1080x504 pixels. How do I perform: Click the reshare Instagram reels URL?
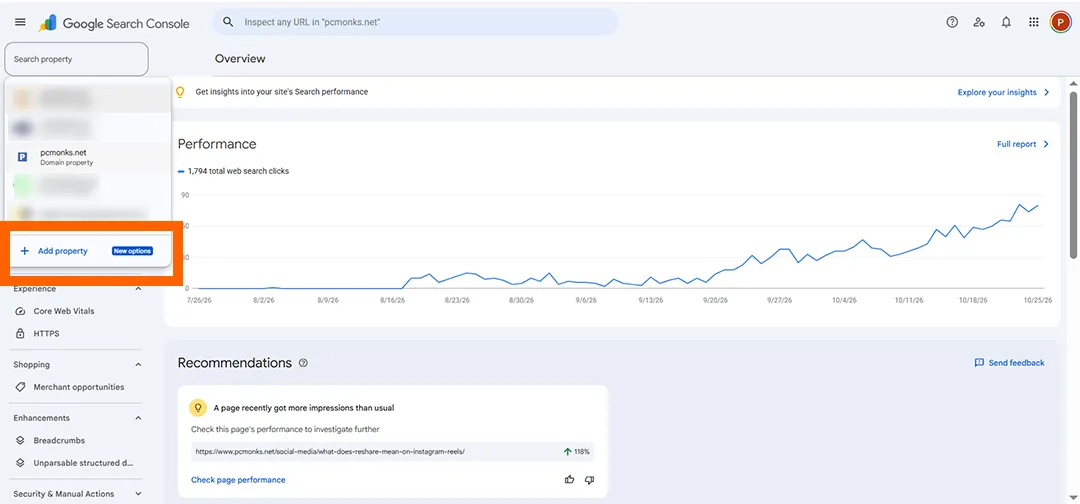pos(331,452)
